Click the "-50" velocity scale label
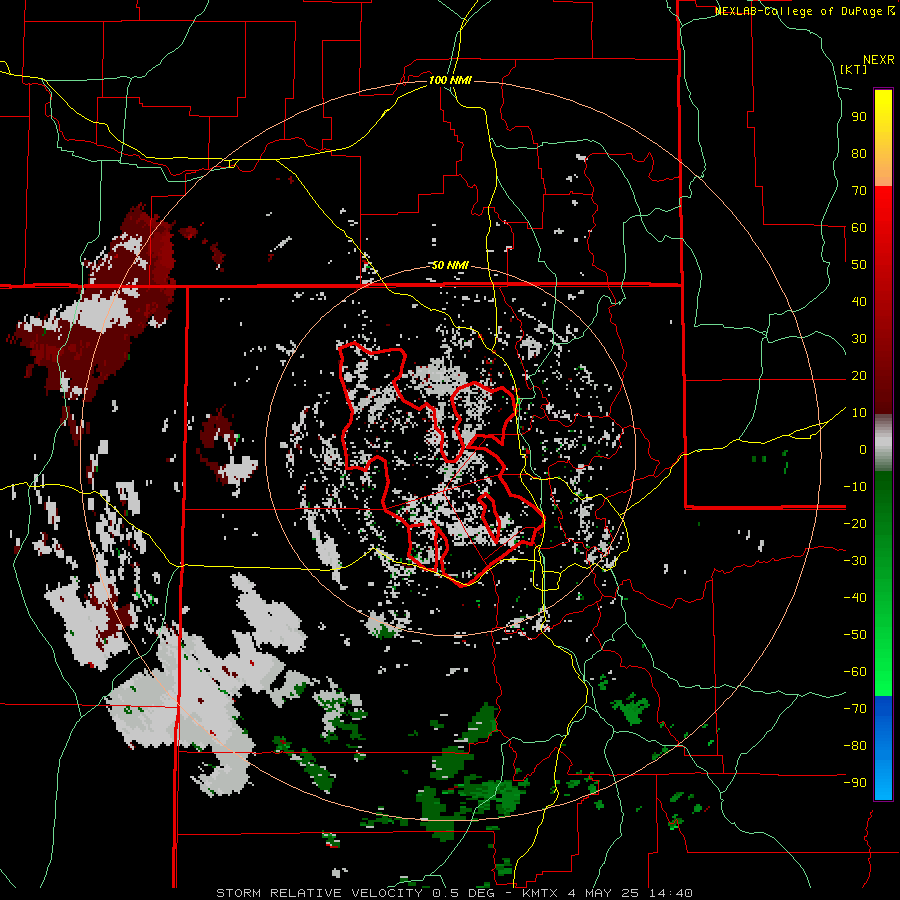The image size is (900, 900). (x=855, y=635)
